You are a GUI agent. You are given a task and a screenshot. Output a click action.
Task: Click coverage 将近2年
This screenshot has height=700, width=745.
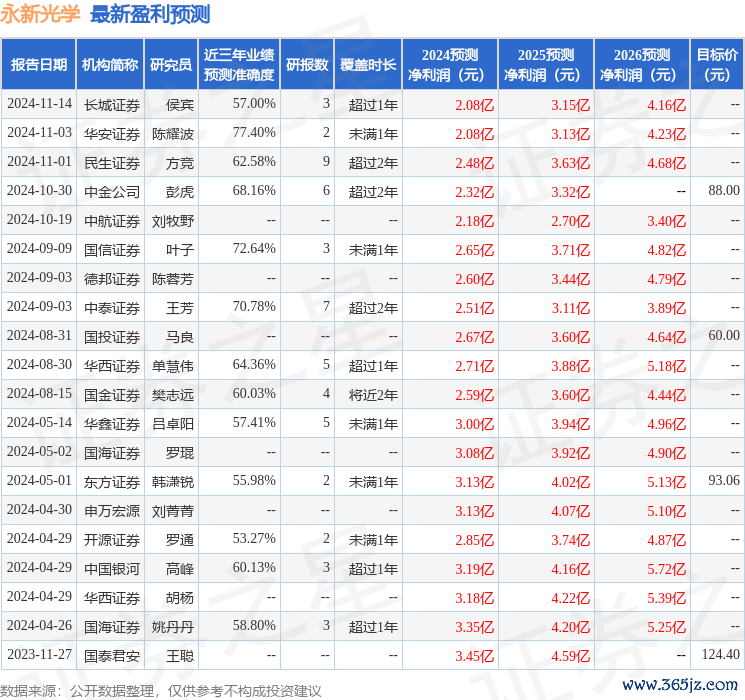373,395
